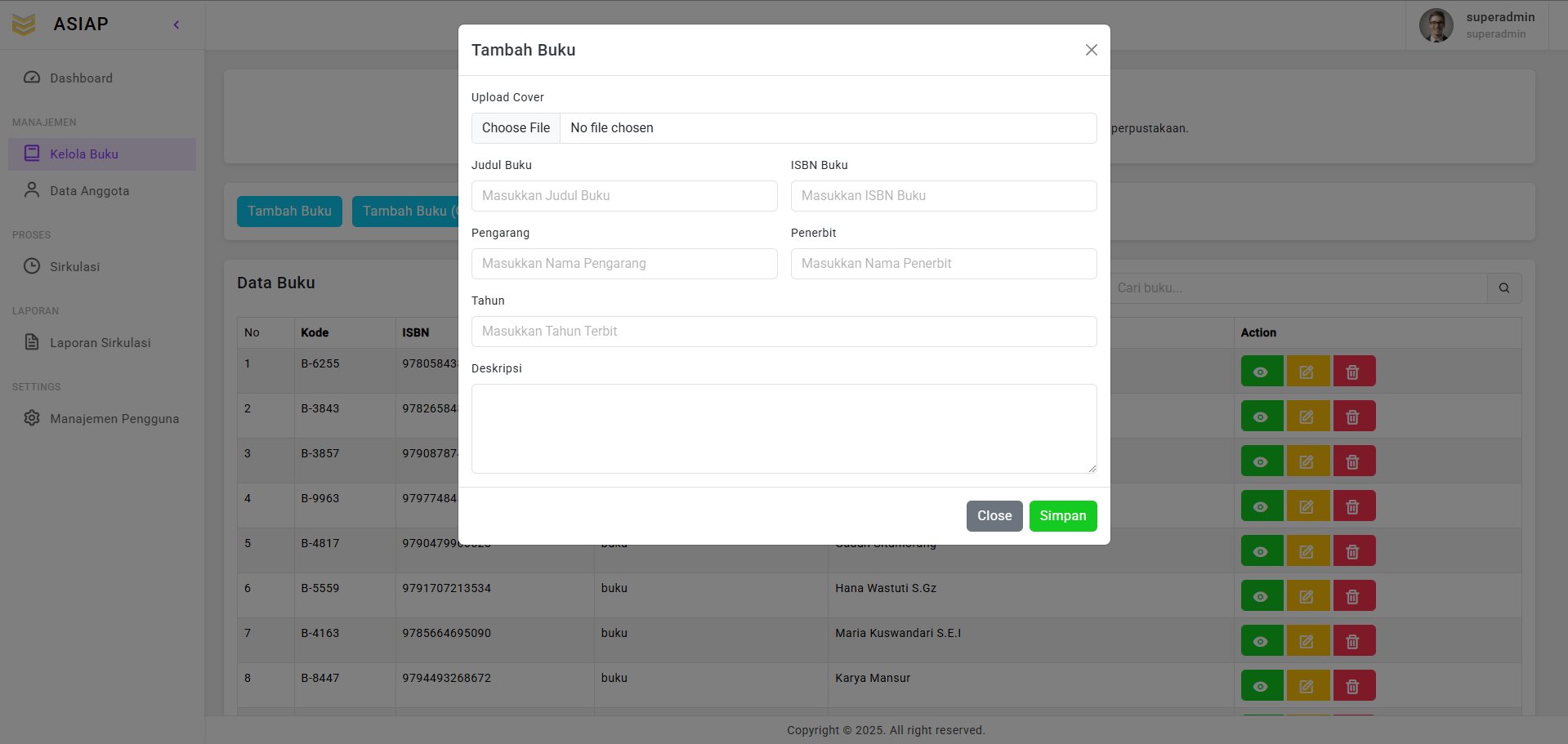The image size is (1568, 744).
Task: Open Dashboard from the sidebar
Action: (x=81, y=78)
